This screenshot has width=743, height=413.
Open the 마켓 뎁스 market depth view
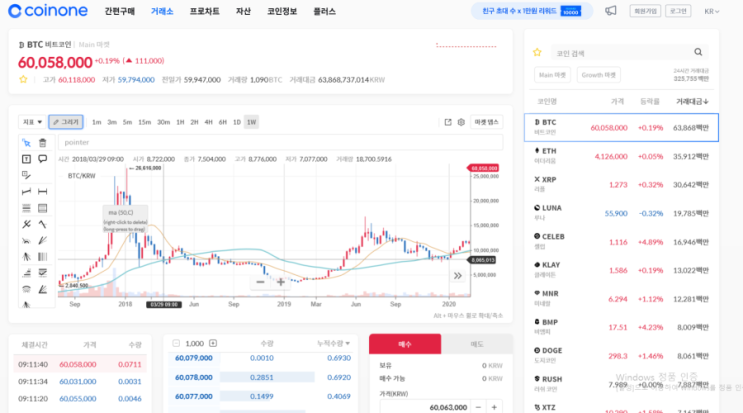tap(487, 122)
